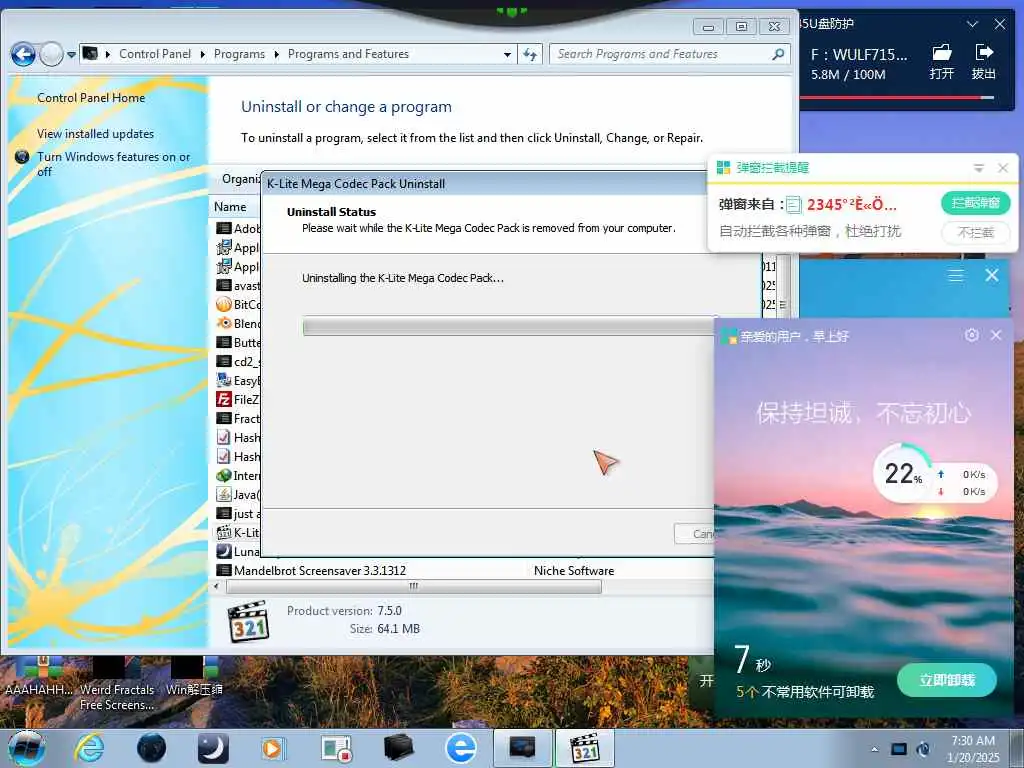Screen dimensions: 1024x768
Task: Select the Internet entry icon in list
Action: 224,475
